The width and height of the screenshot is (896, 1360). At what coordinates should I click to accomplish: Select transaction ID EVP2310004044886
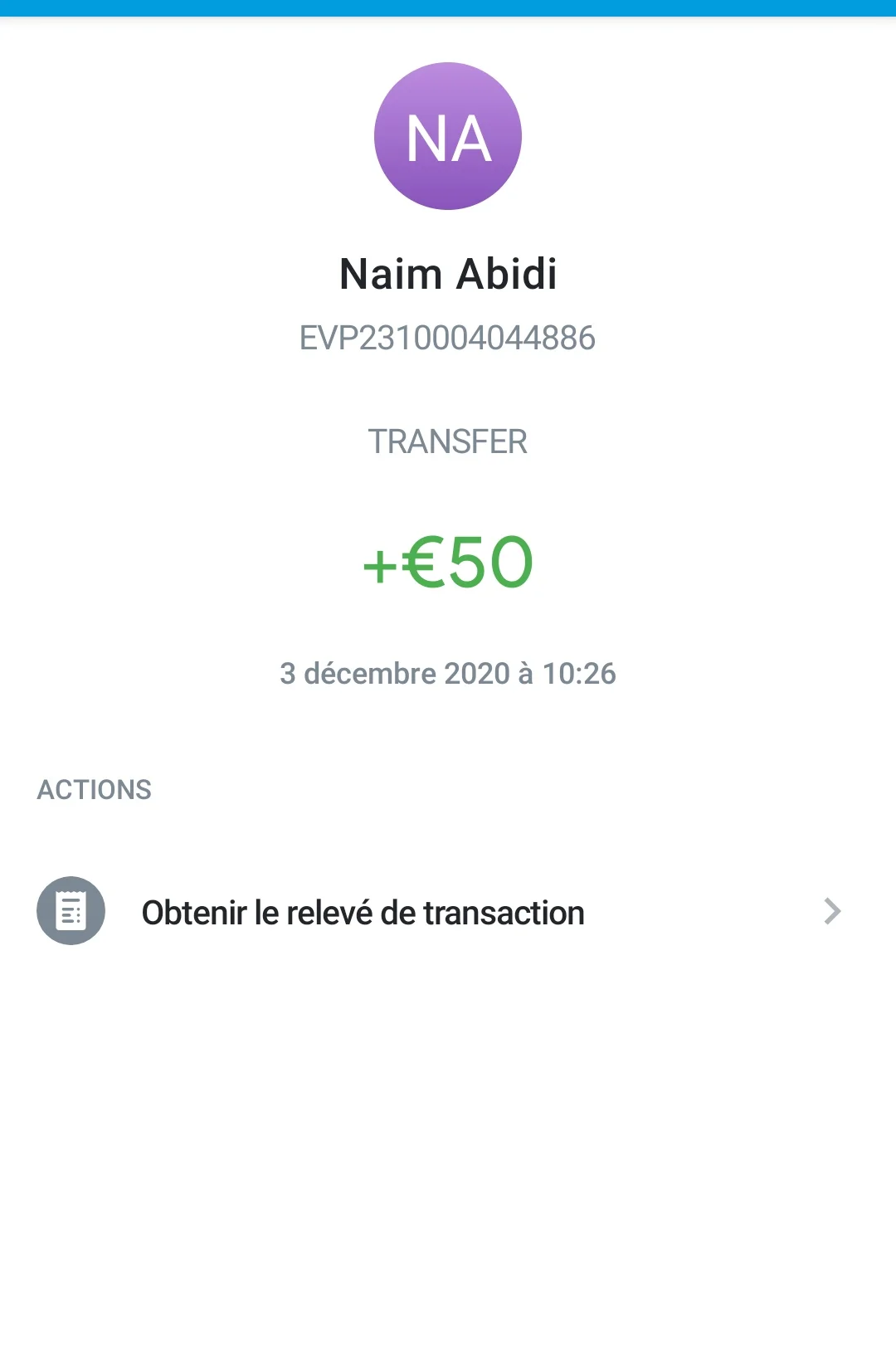point(447,339)
